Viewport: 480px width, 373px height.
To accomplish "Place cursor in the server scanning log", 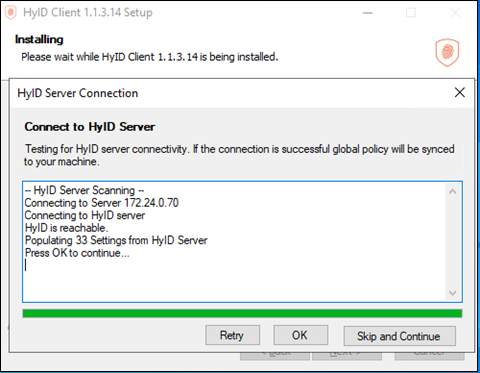I will click(235, 242).
